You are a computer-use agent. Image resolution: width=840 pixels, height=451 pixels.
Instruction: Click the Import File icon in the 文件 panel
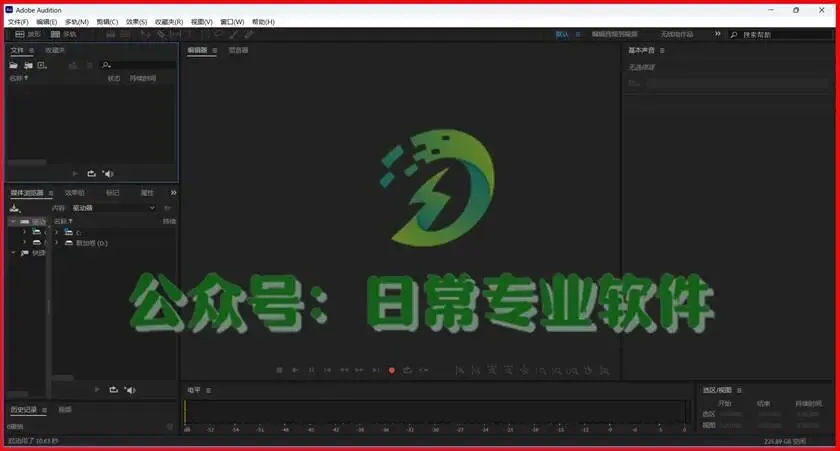click(28, 65)
